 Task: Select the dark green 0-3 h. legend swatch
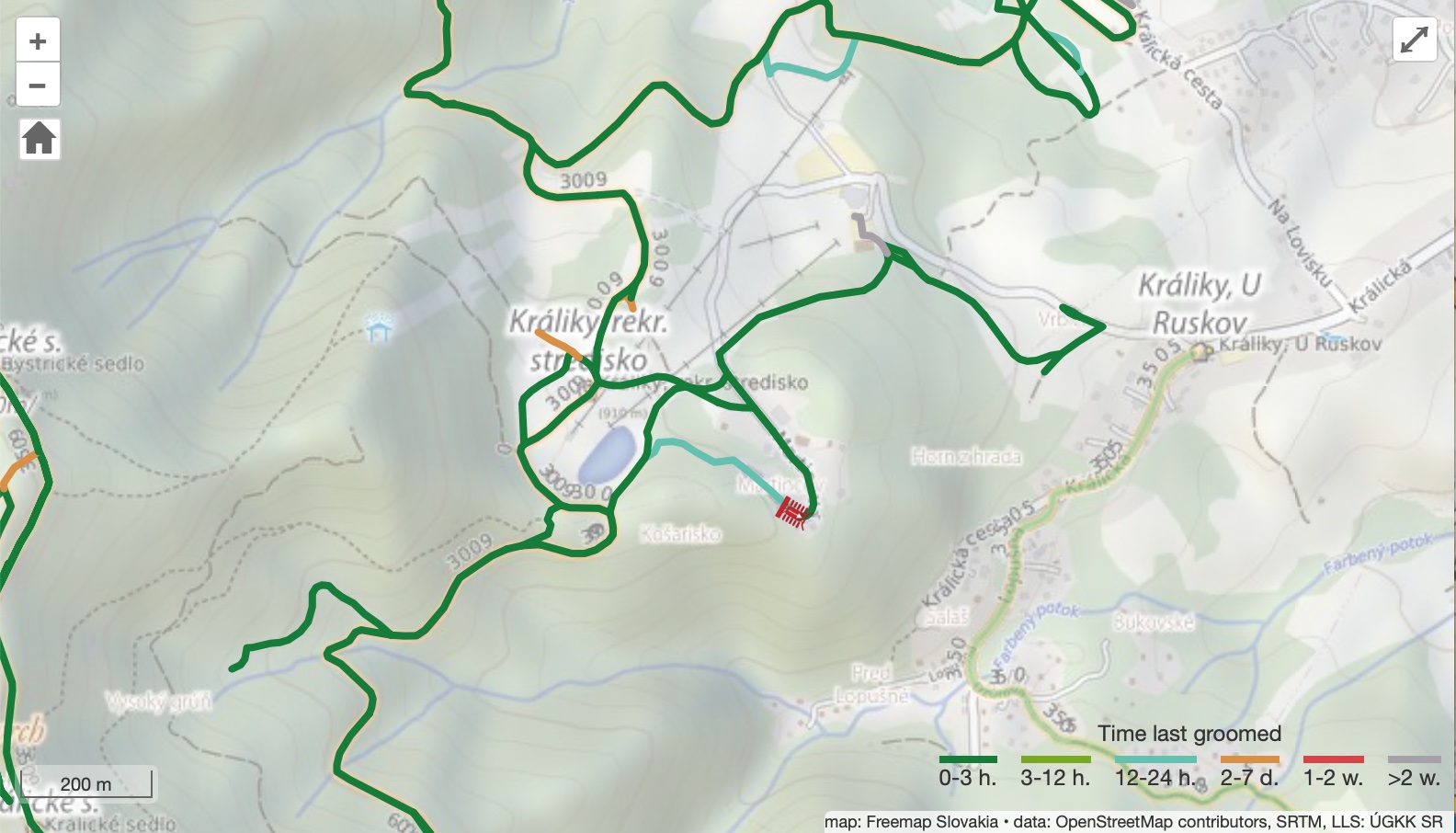[x=967, y=759]
